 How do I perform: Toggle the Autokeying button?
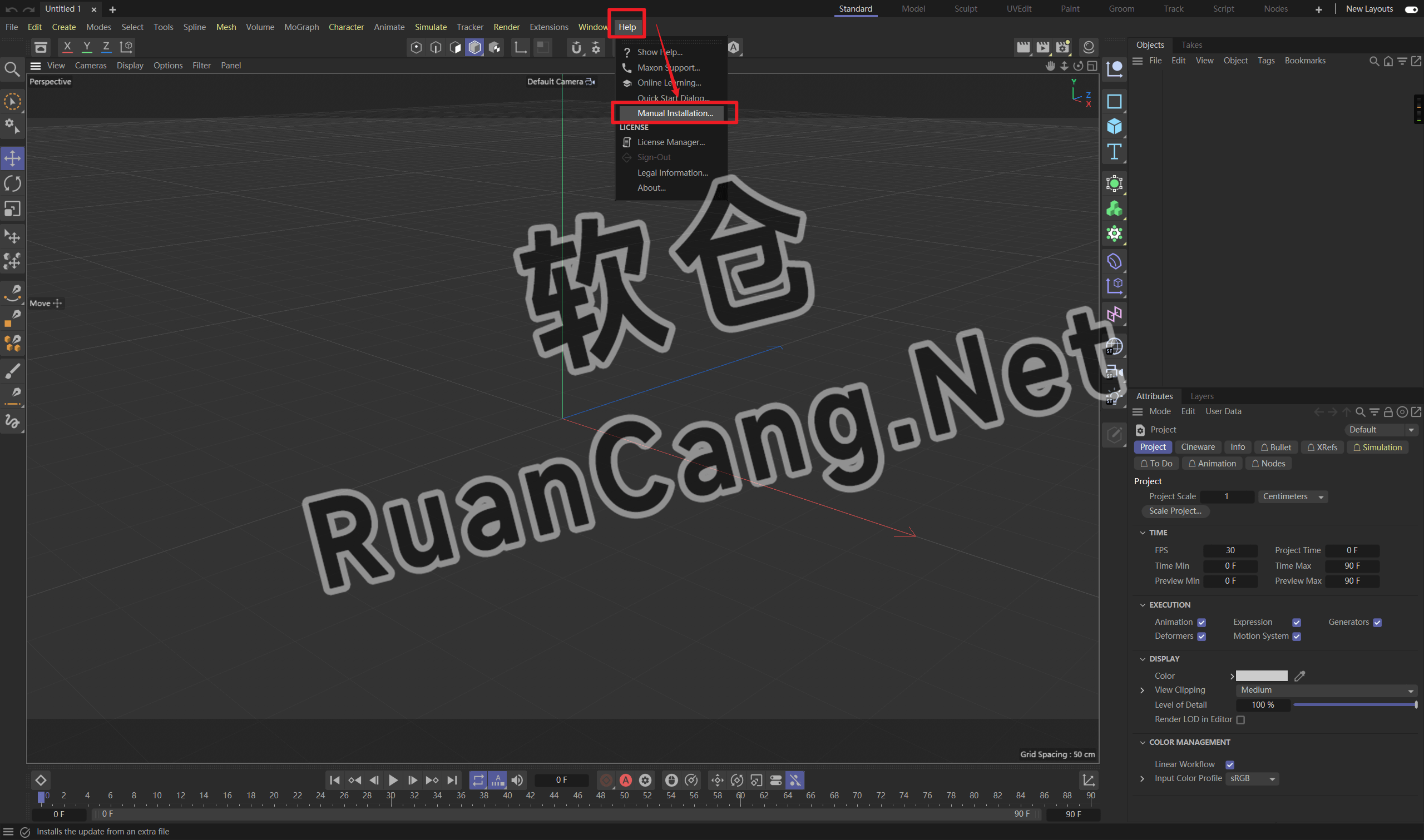tap(625, 780)
